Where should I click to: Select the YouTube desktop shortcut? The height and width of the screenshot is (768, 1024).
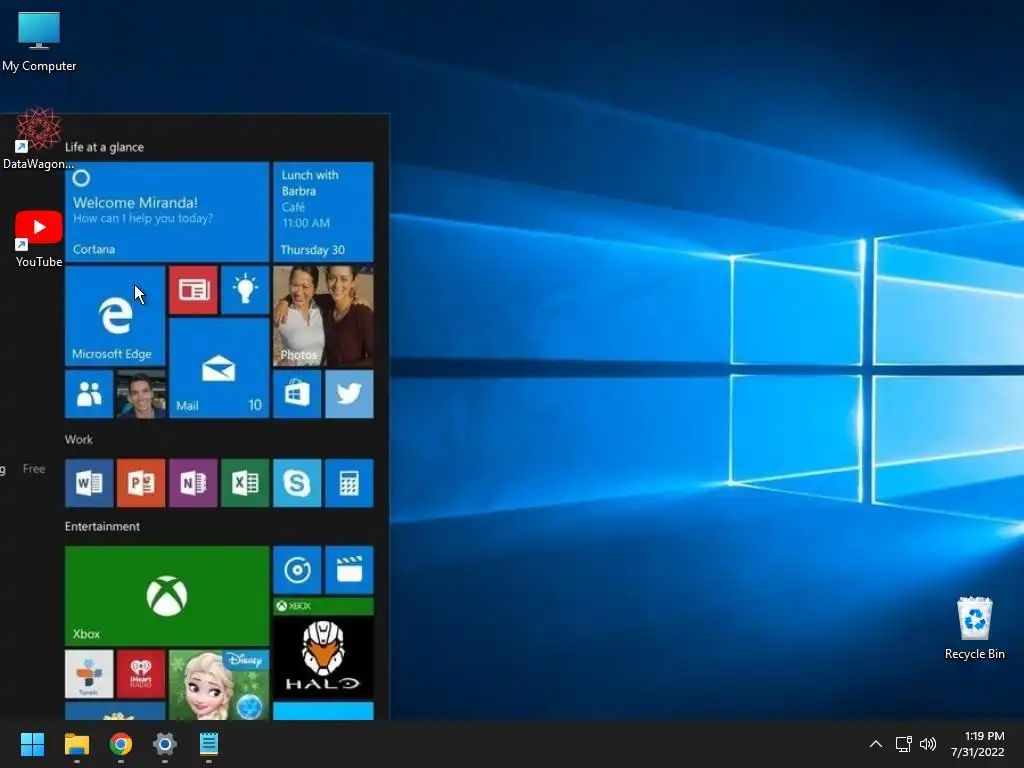coord(39,238)
